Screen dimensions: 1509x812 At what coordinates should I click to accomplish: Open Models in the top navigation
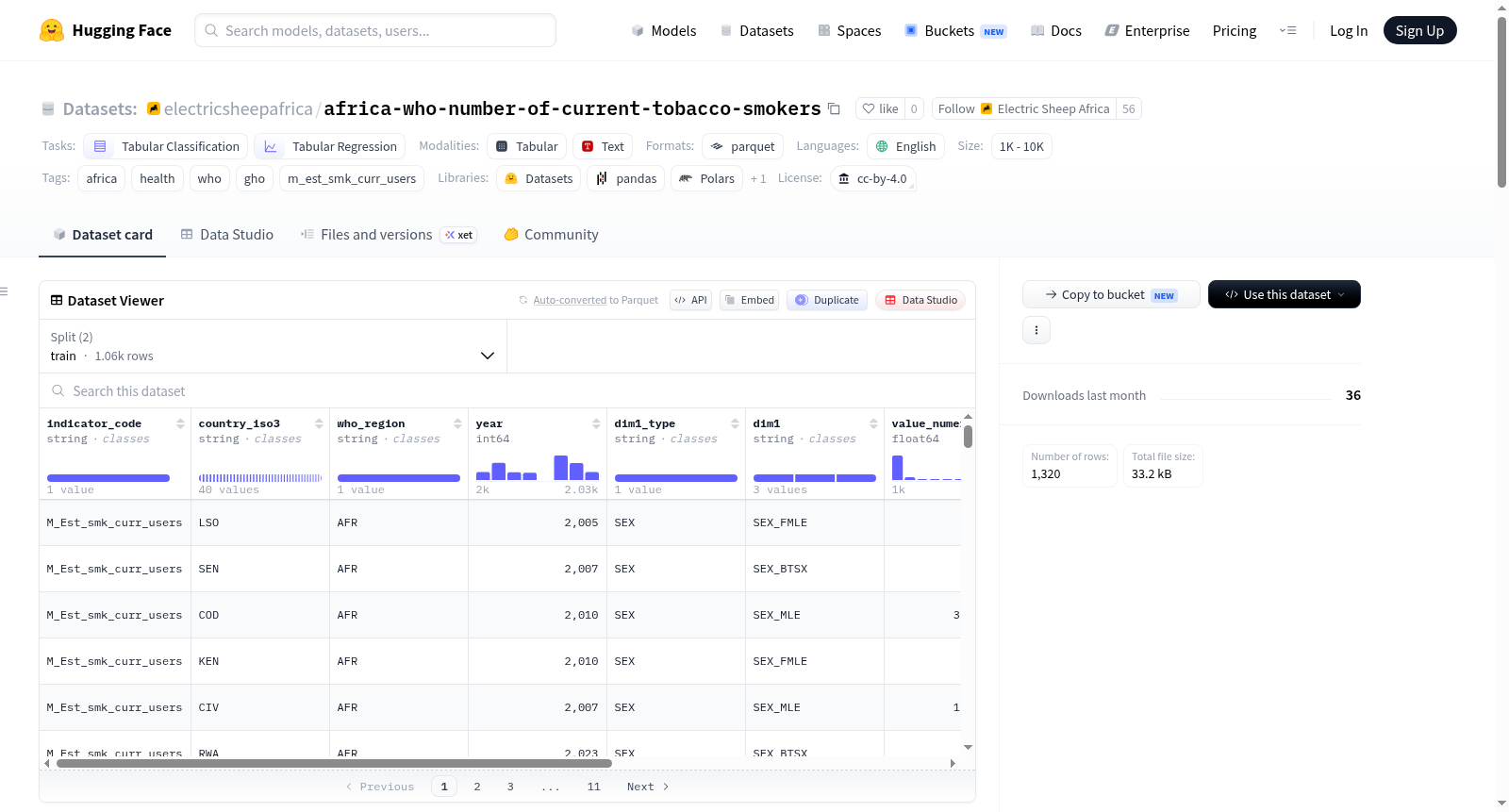664,30
